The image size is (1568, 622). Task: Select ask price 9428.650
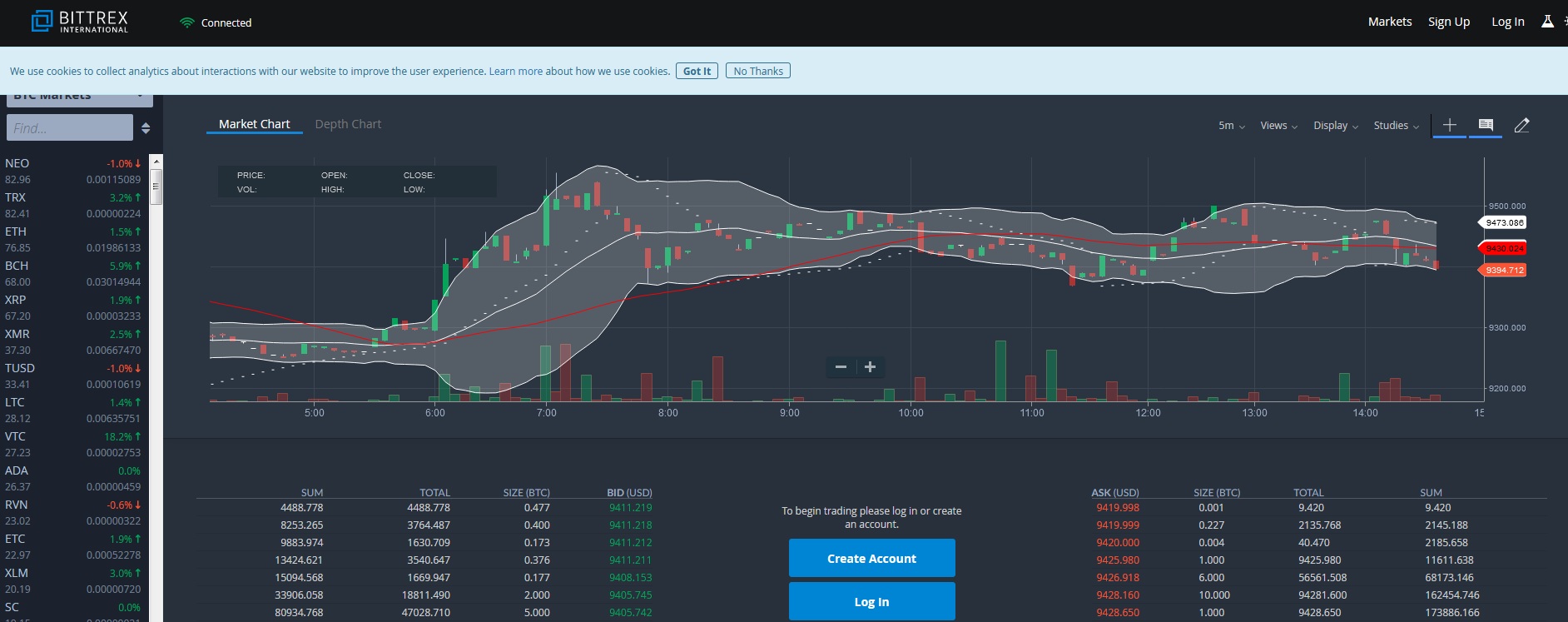(x=1118, y=612)
